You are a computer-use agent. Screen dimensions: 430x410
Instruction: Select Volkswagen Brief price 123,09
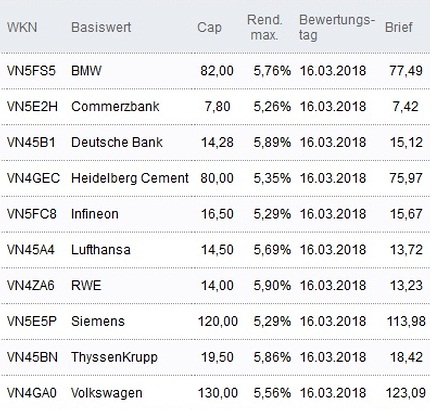tap(406, 393)
